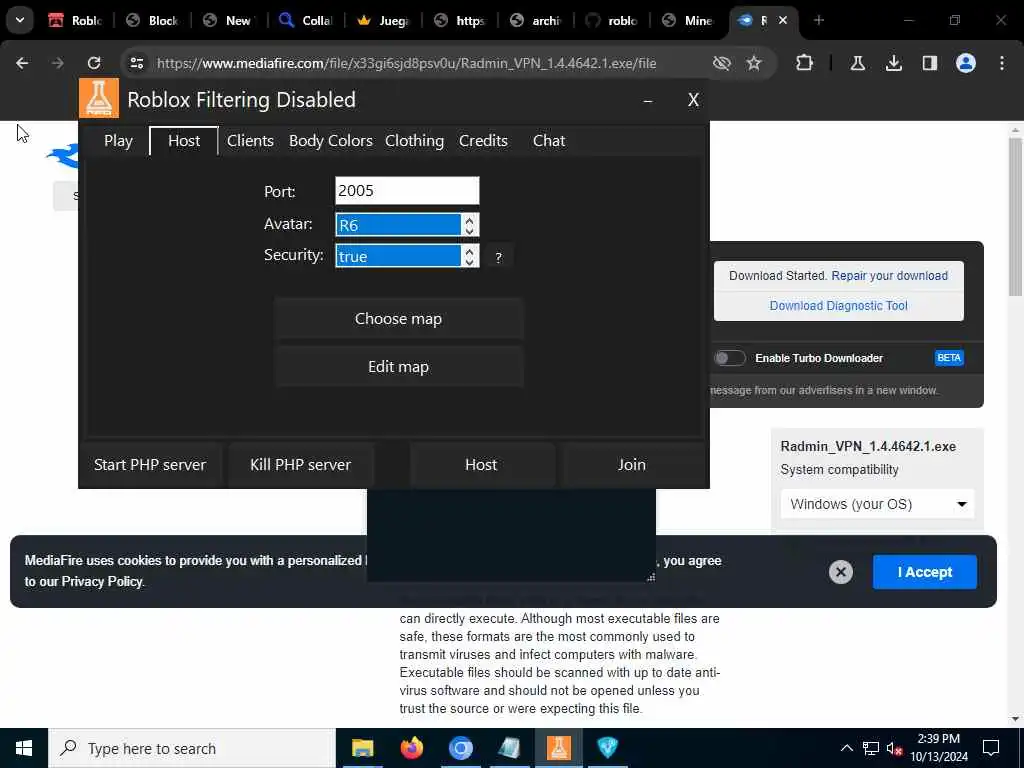The image size is (1024, 768).
Task: Click the Choose map button
Action: (398, 319)
